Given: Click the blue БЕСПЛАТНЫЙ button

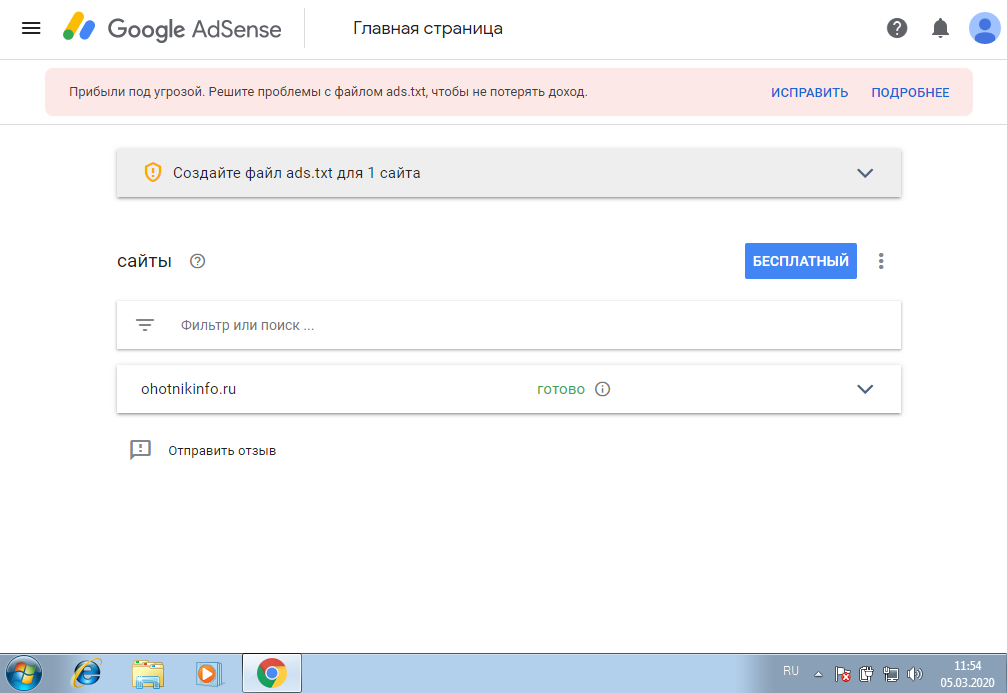Looking at the screenshot, I should (x=800, y=261).
